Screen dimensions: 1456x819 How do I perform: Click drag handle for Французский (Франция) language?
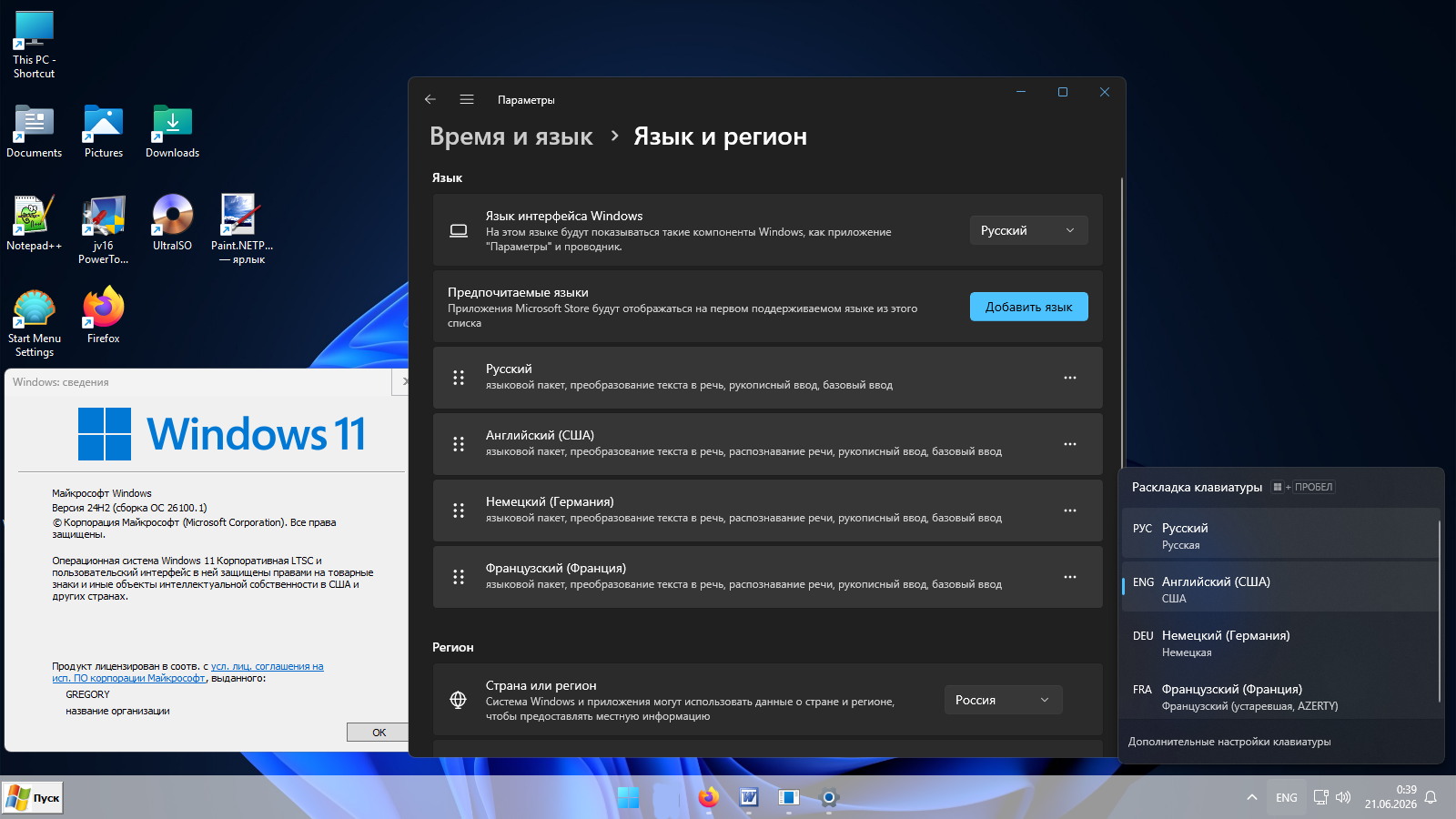pyautogui.click(x=459, y=577)
